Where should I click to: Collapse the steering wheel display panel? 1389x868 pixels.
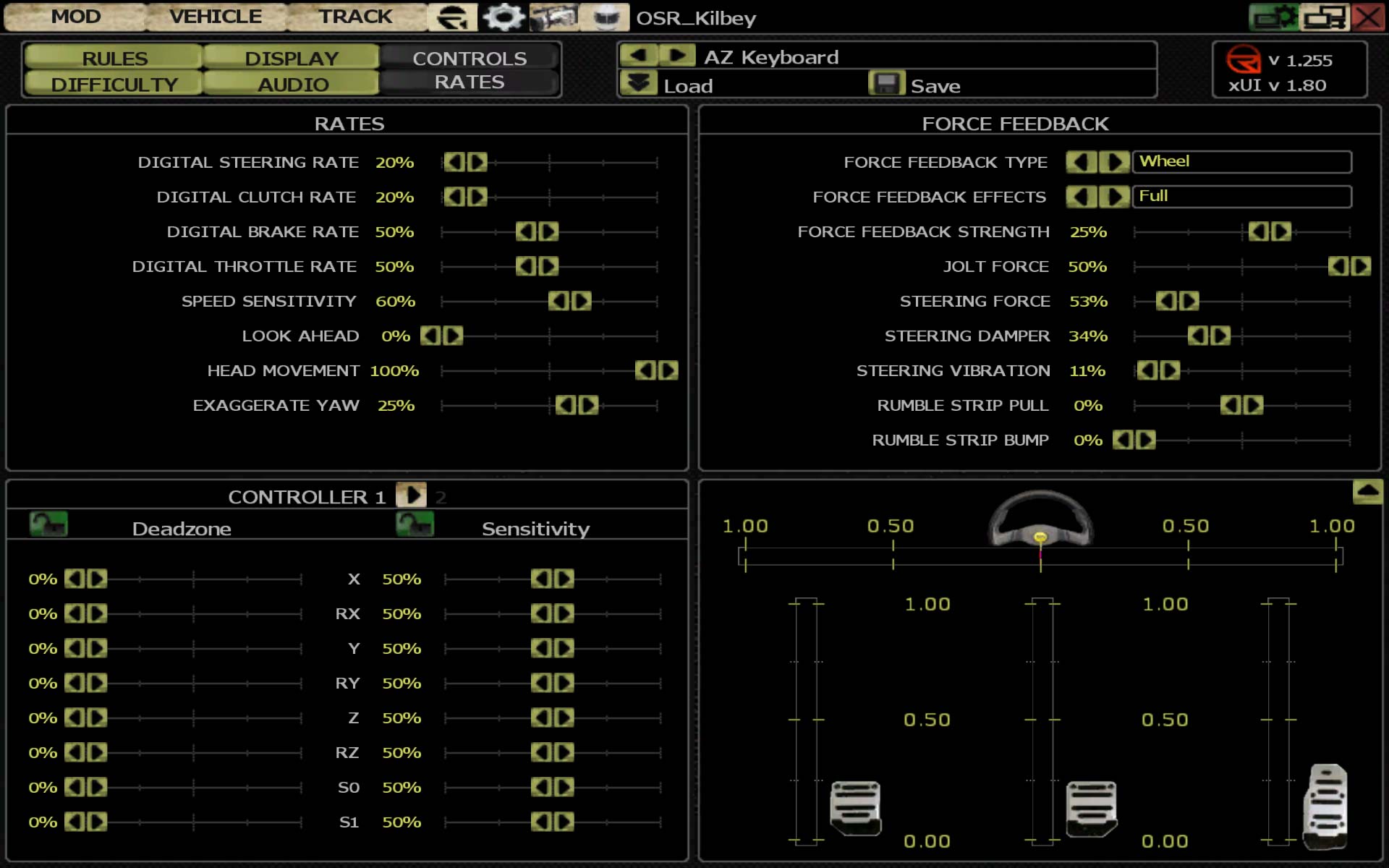(1367, 492)
